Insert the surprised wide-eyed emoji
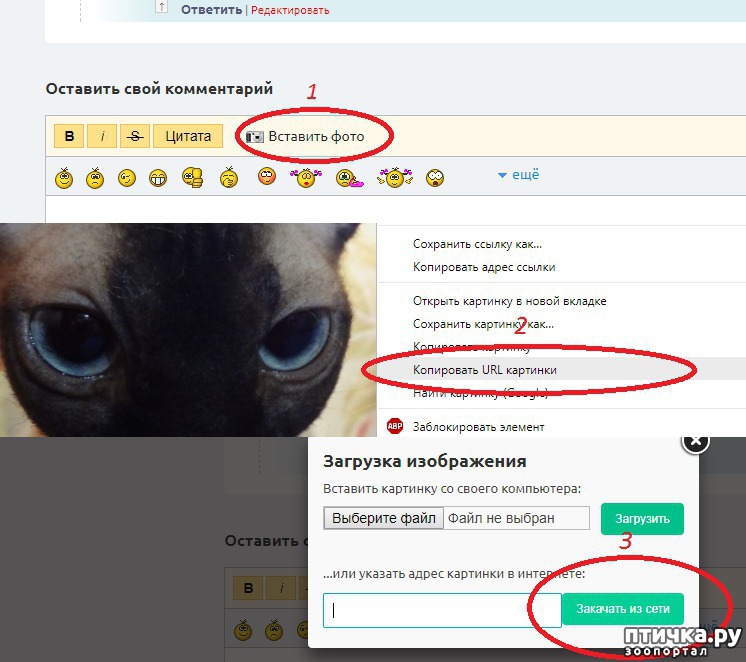The width and height of the screenshot is (746, 662). (x=435, y=178)
